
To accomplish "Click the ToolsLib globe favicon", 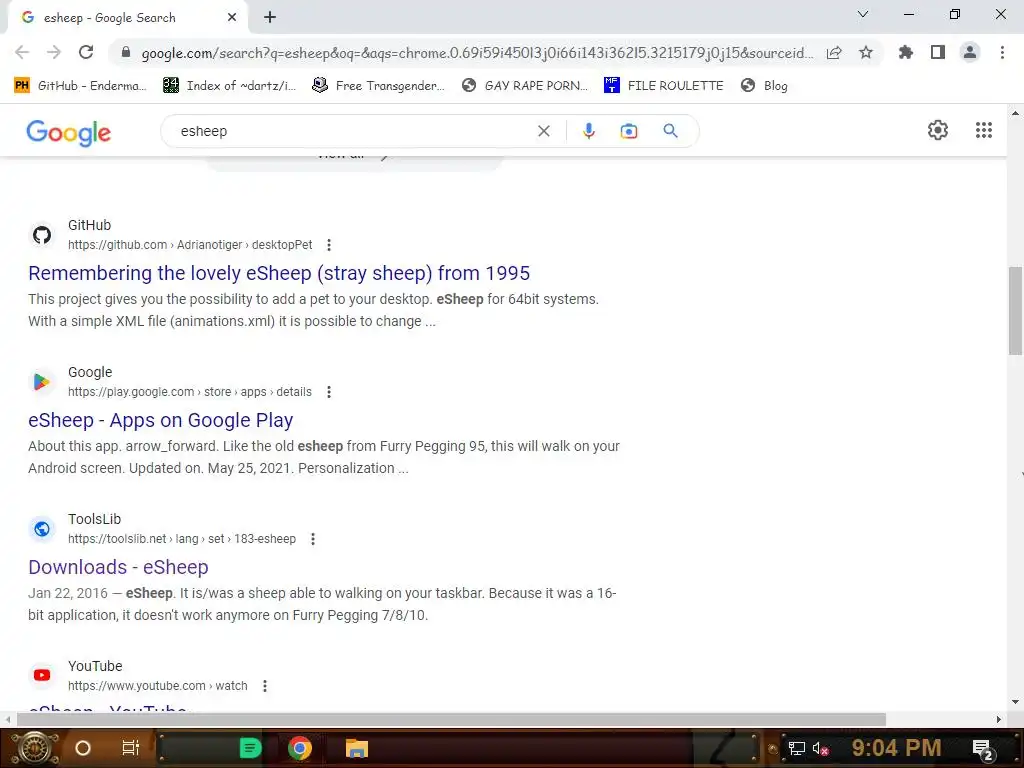I will coord(42,529).
